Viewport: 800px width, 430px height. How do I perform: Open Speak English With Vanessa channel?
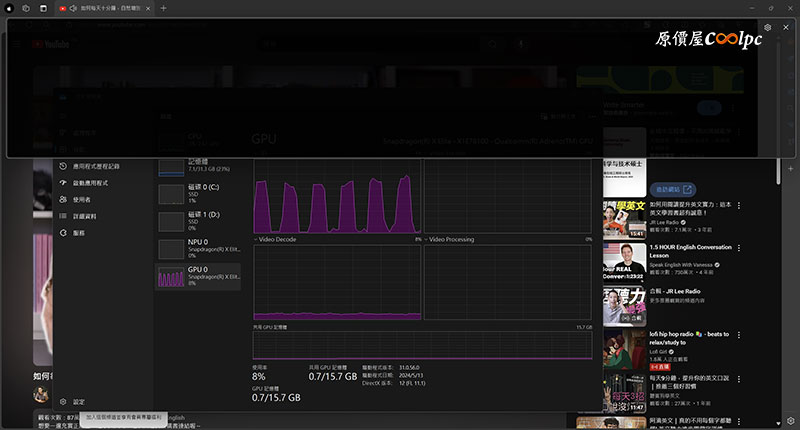point(681,265)
